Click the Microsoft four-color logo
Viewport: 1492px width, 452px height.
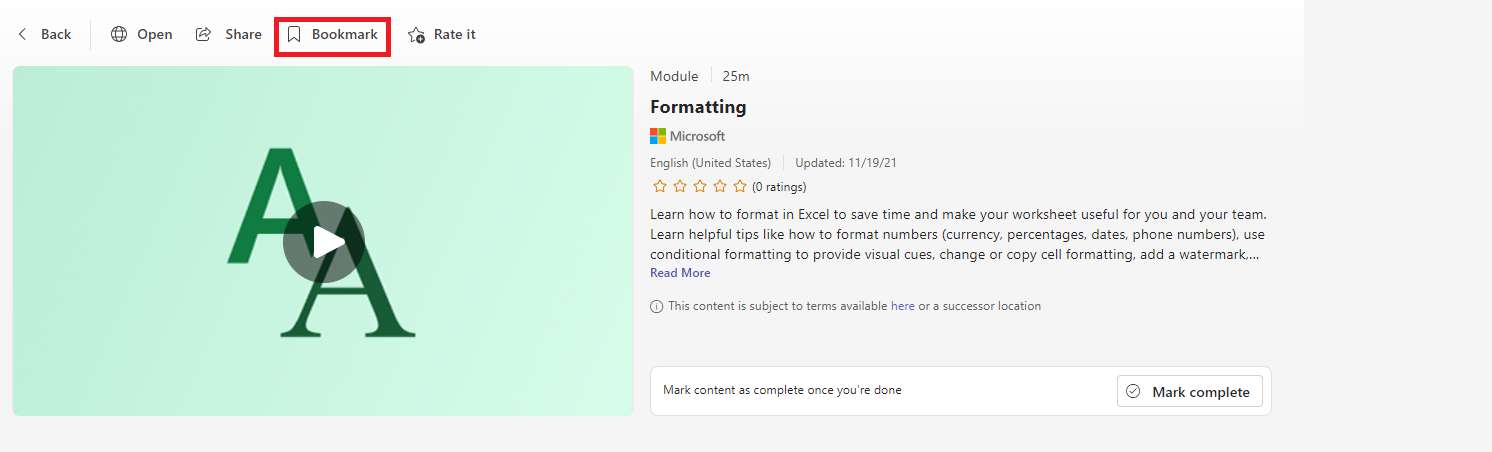658,136
